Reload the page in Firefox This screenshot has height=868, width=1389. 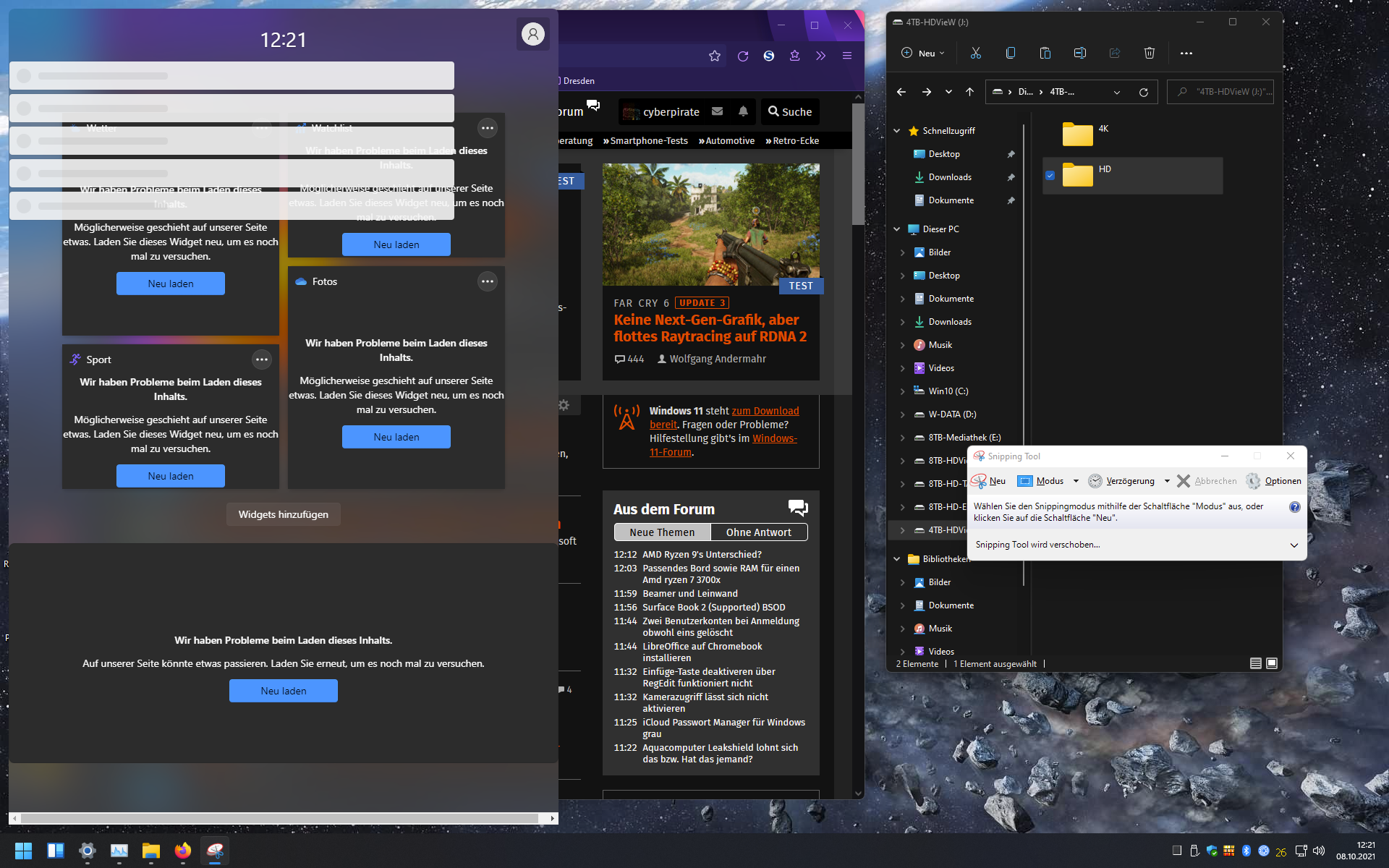(x=742, y=56)
